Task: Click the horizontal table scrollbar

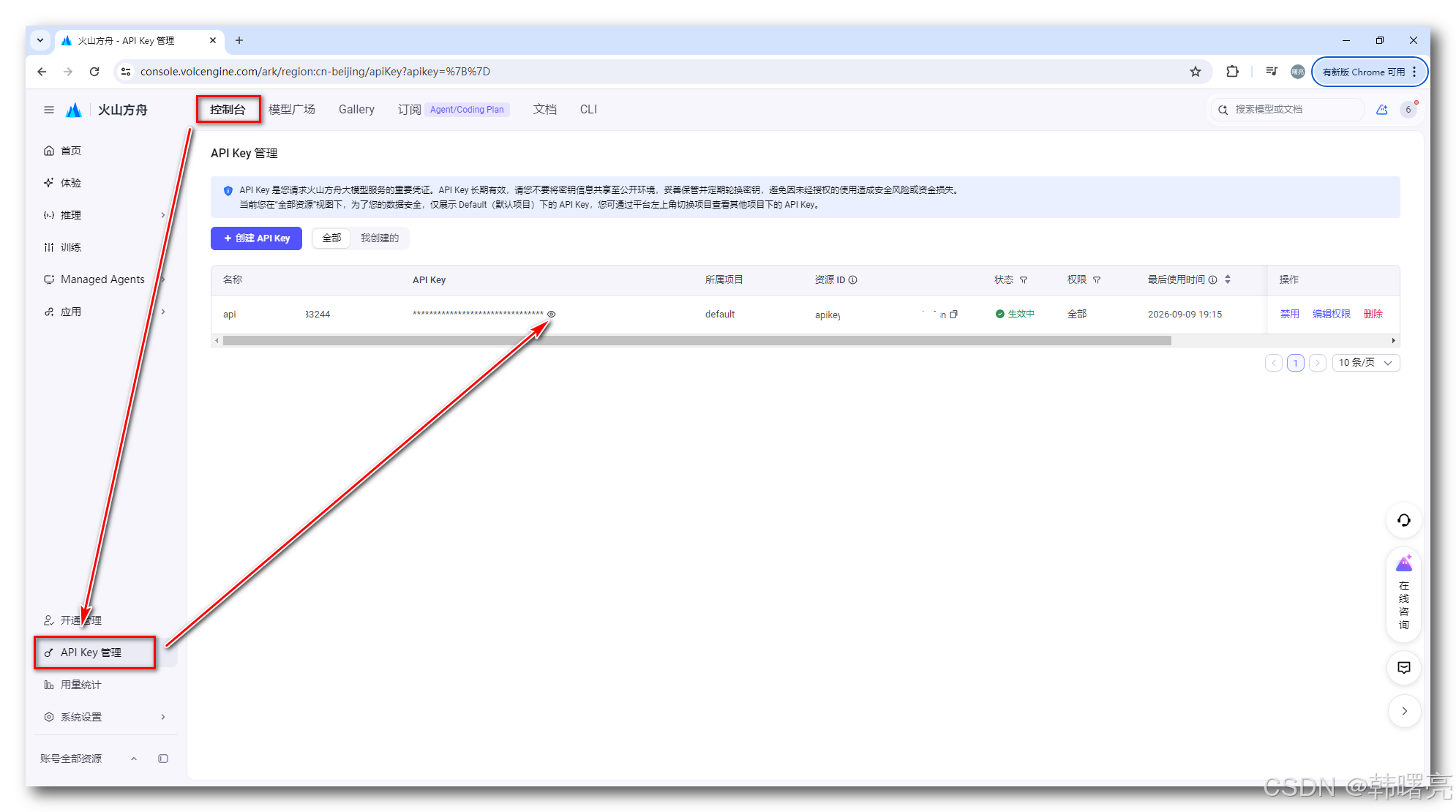Action: pos(697,341)
